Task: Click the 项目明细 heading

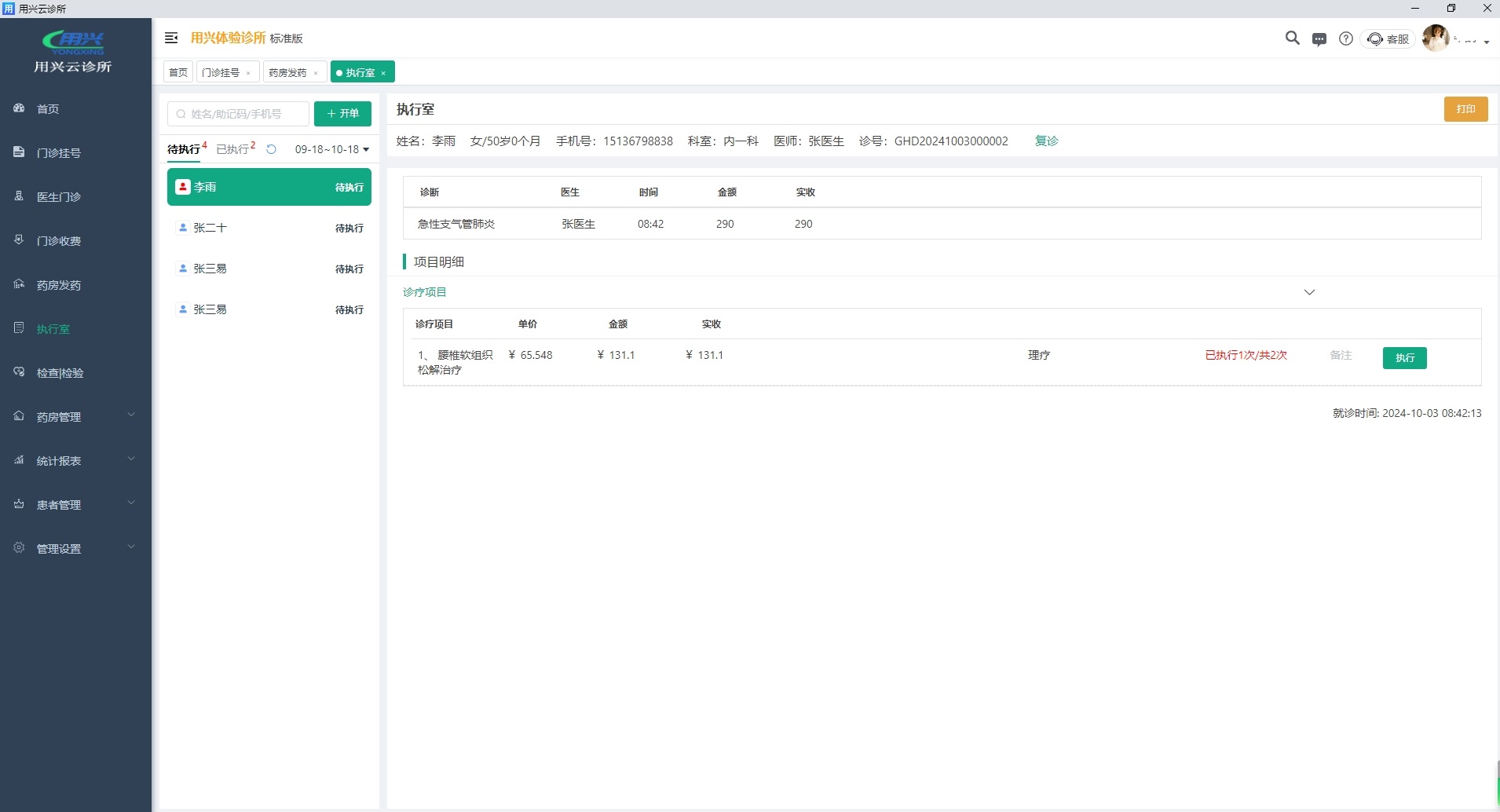Action: [439, 262]
